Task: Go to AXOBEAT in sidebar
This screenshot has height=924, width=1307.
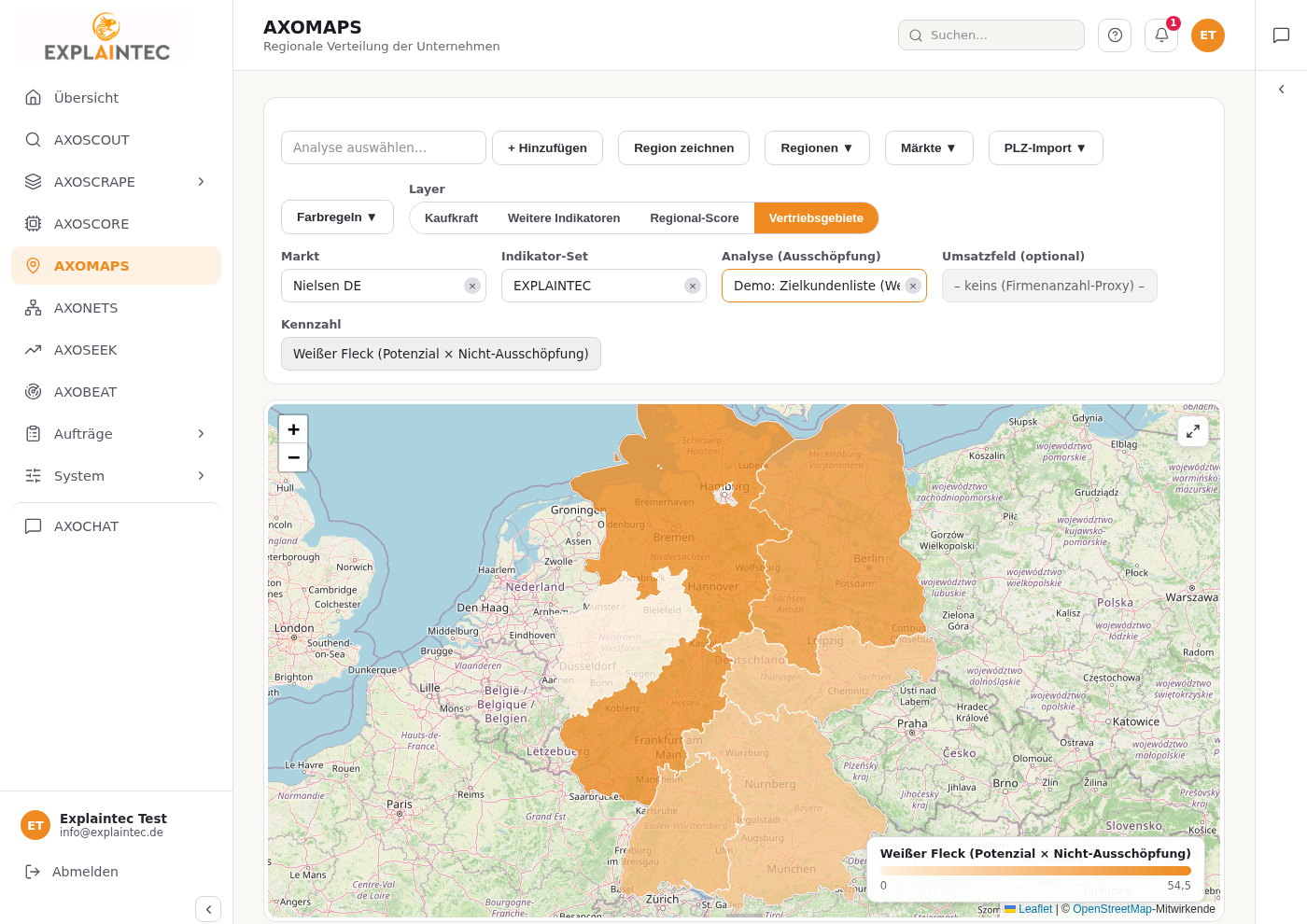Action: point(116,392)
